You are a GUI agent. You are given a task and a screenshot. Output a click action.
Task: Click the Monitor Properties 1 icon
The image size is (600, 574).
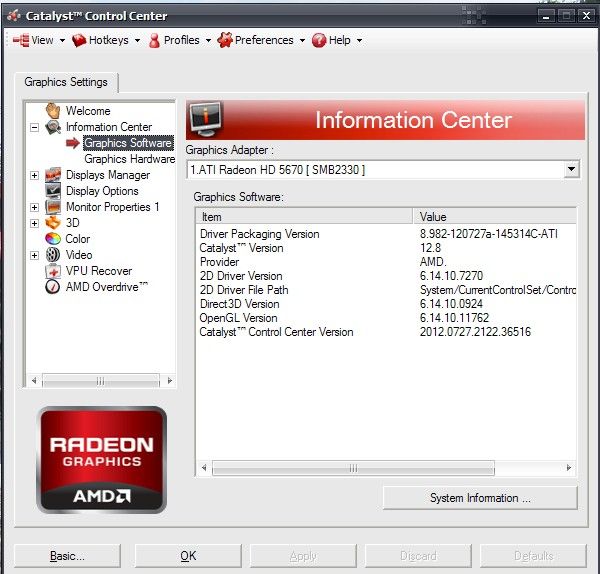pos(53,207)
